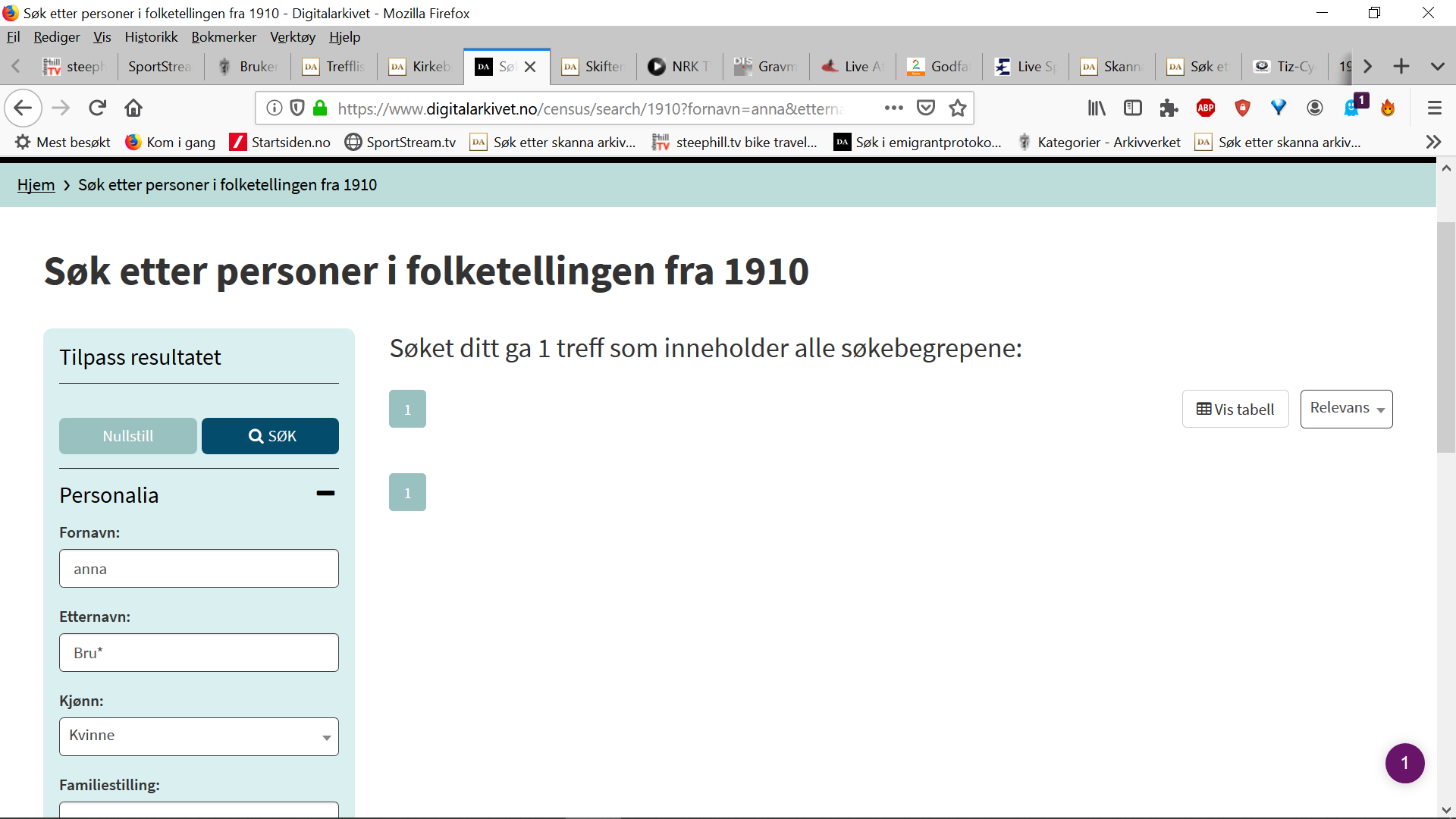This screenshot has width=1456, height=819.
Task: Click the SØK button
Action: 270,436
